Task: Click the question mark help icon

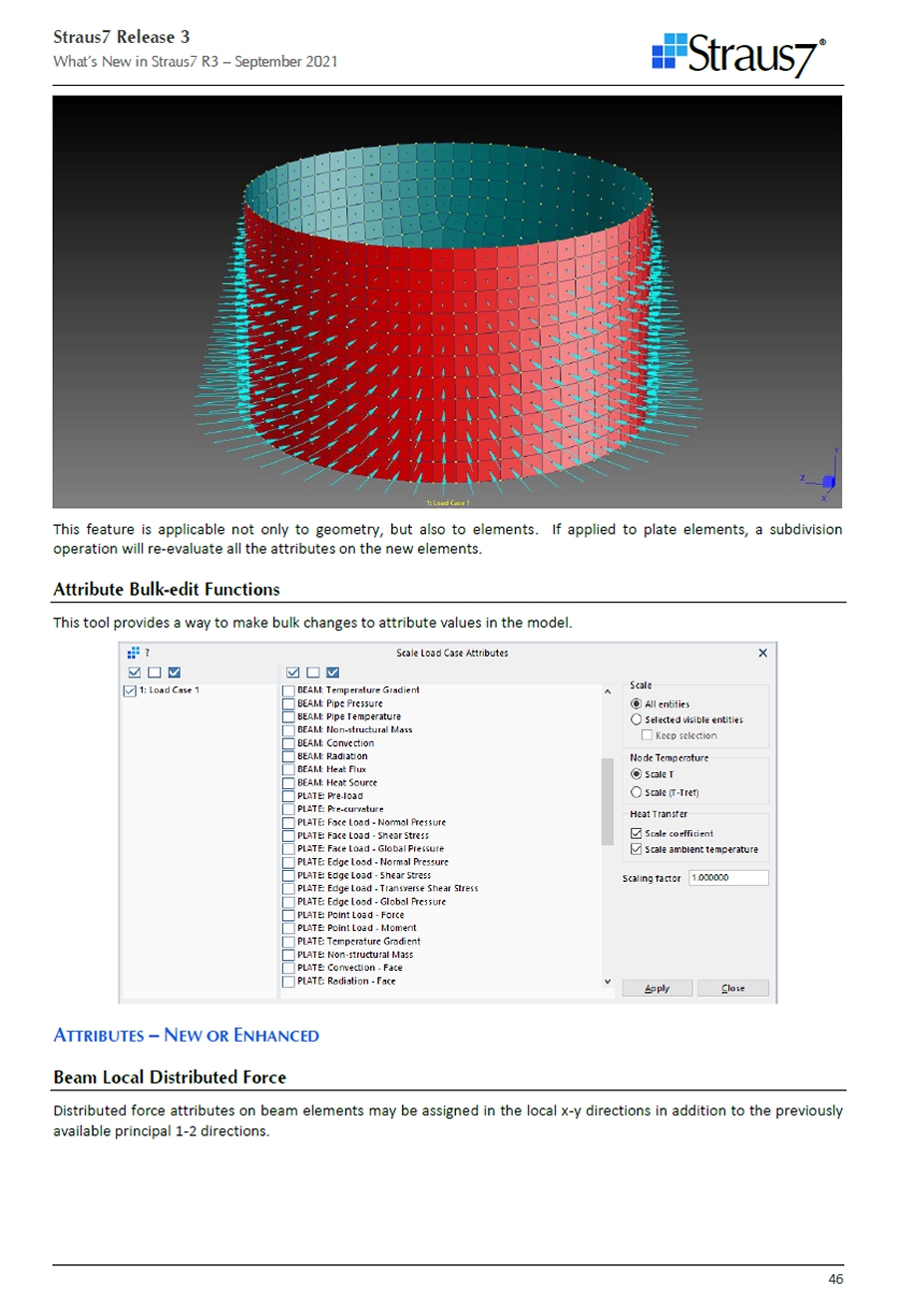Action: pyautogui.click(x=148, y=654)
